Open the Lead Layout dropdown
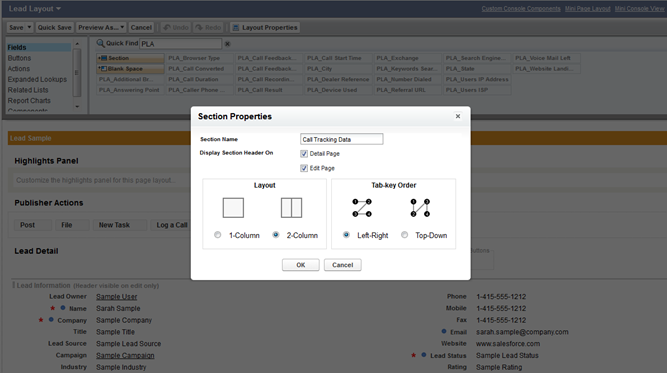The height and width of the screenshot is (373, 667). click(x=35, y=9)
